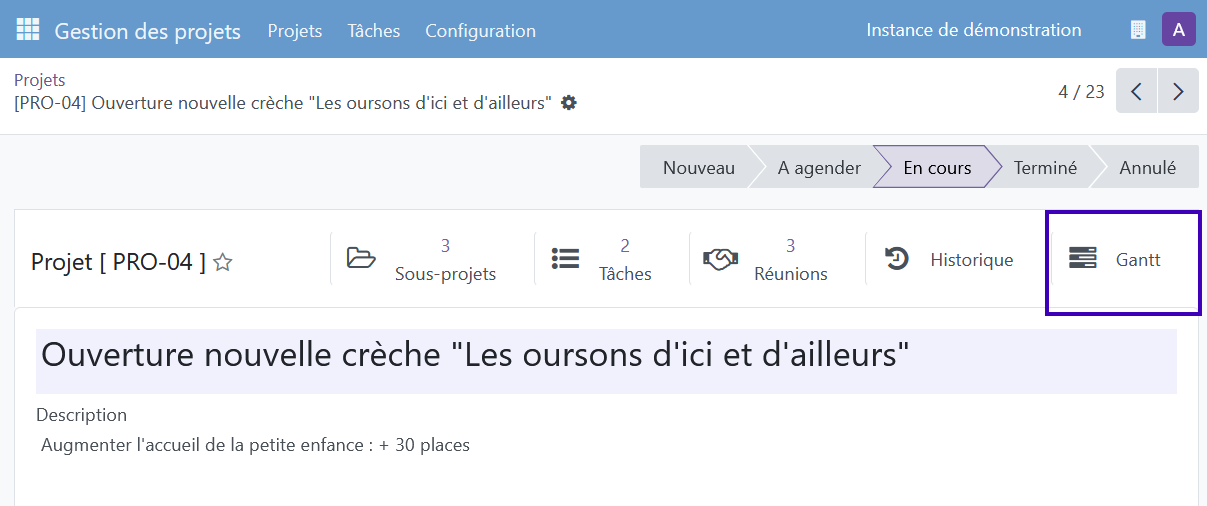Toggle the favorite star for PRO-04
Image resolution: width=1207 pixels, height=506 pixels.
point(223,263)
